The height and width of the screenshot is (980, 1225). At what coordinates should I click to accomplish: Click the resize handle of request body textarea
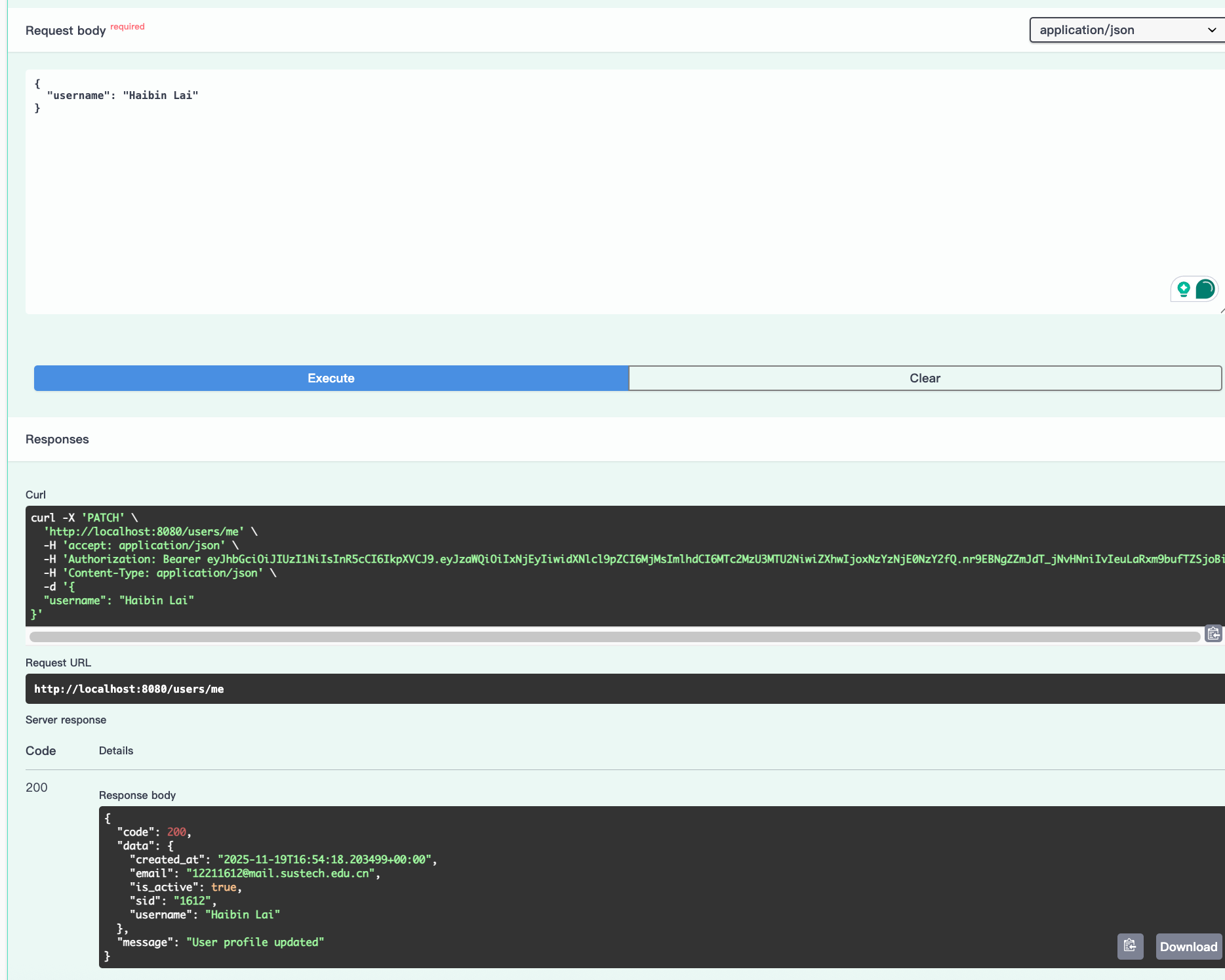tap(1221, 310)
